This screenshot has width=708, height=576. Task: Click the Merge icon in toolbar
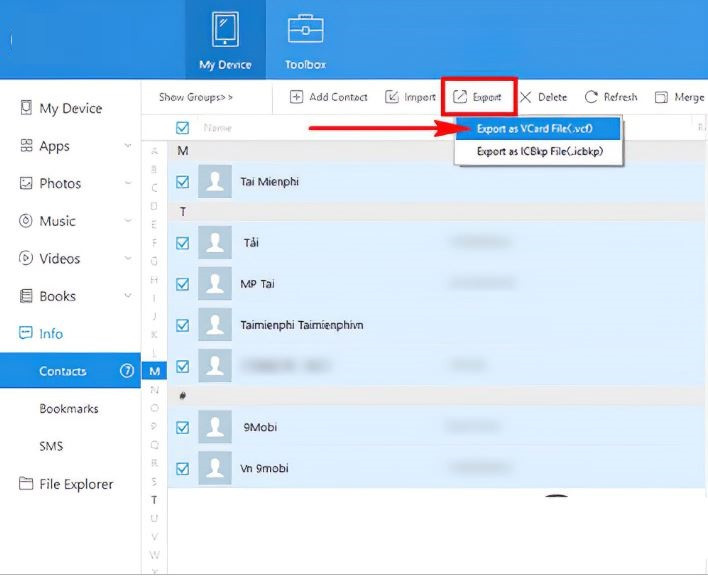pyautogui.click(x=661, y=97)
